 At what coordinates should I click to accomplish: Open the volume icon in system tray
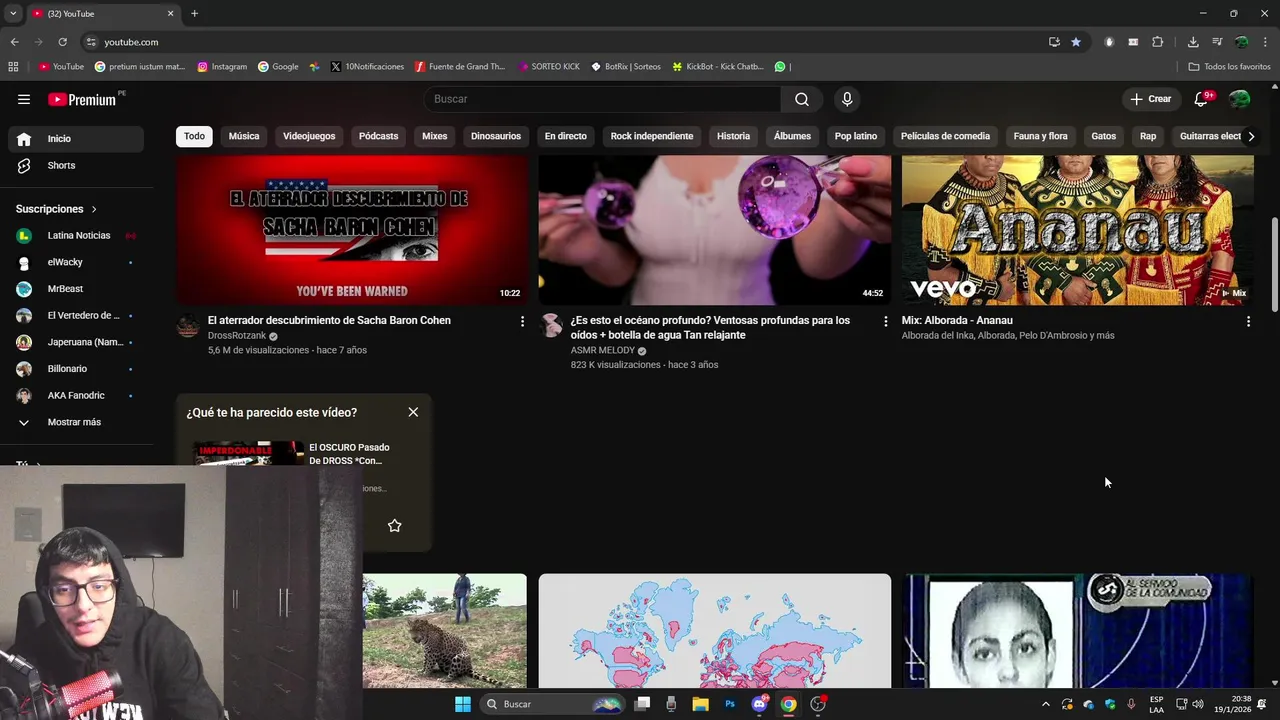pyautogui.click(x=1198, y=704)
